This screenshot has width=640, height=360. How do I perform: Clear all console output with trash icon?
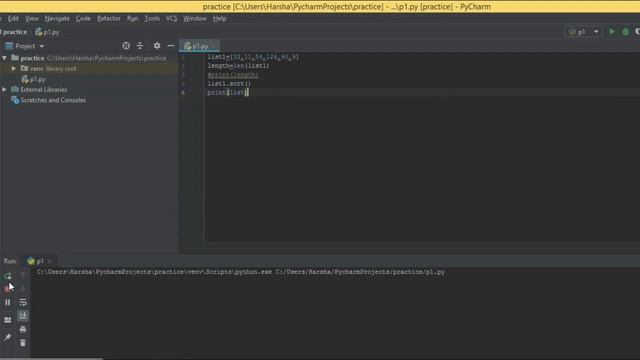[x=23, y=343]
